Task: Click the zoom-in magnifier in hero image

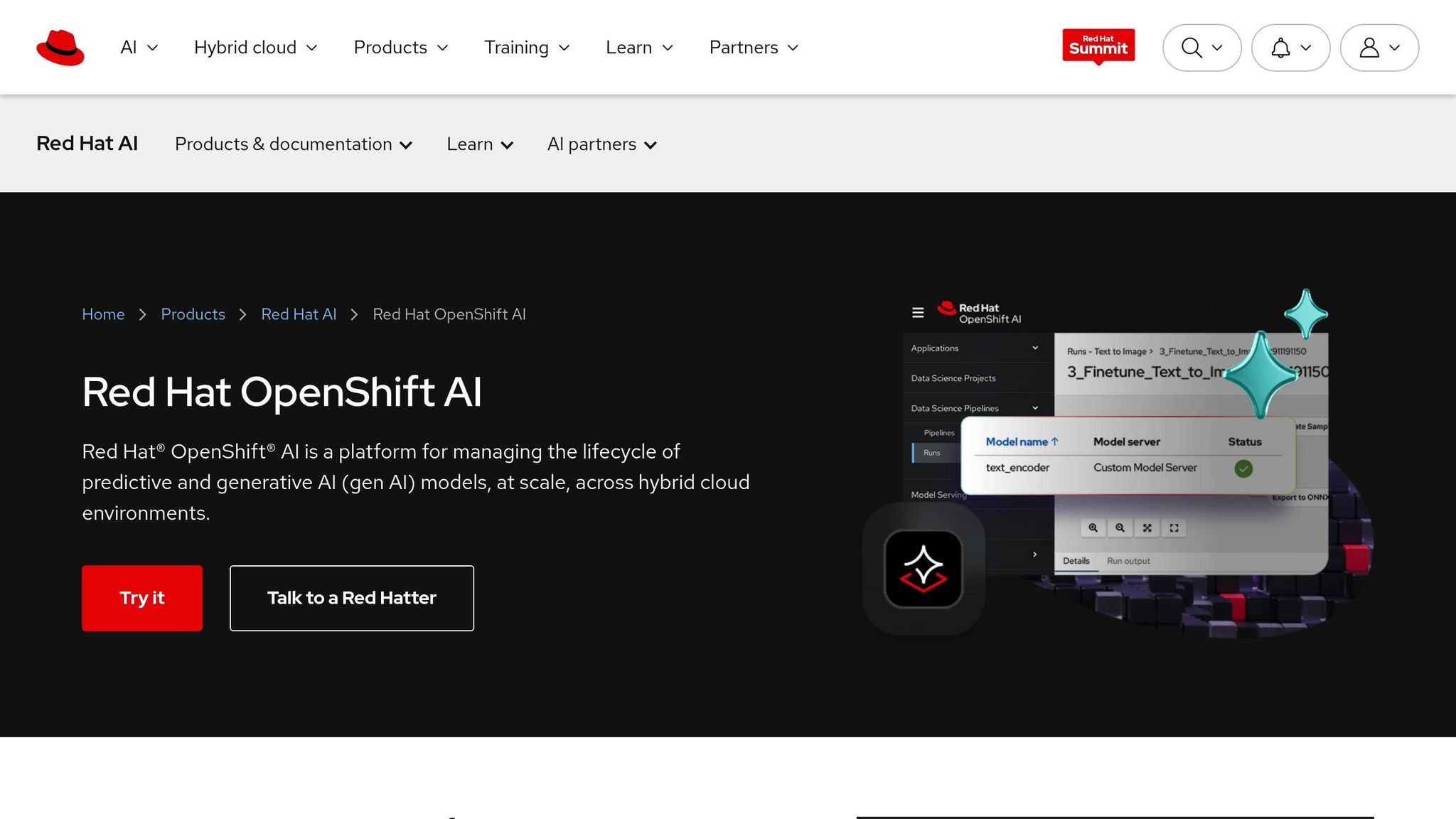Action: [1093, 528]
